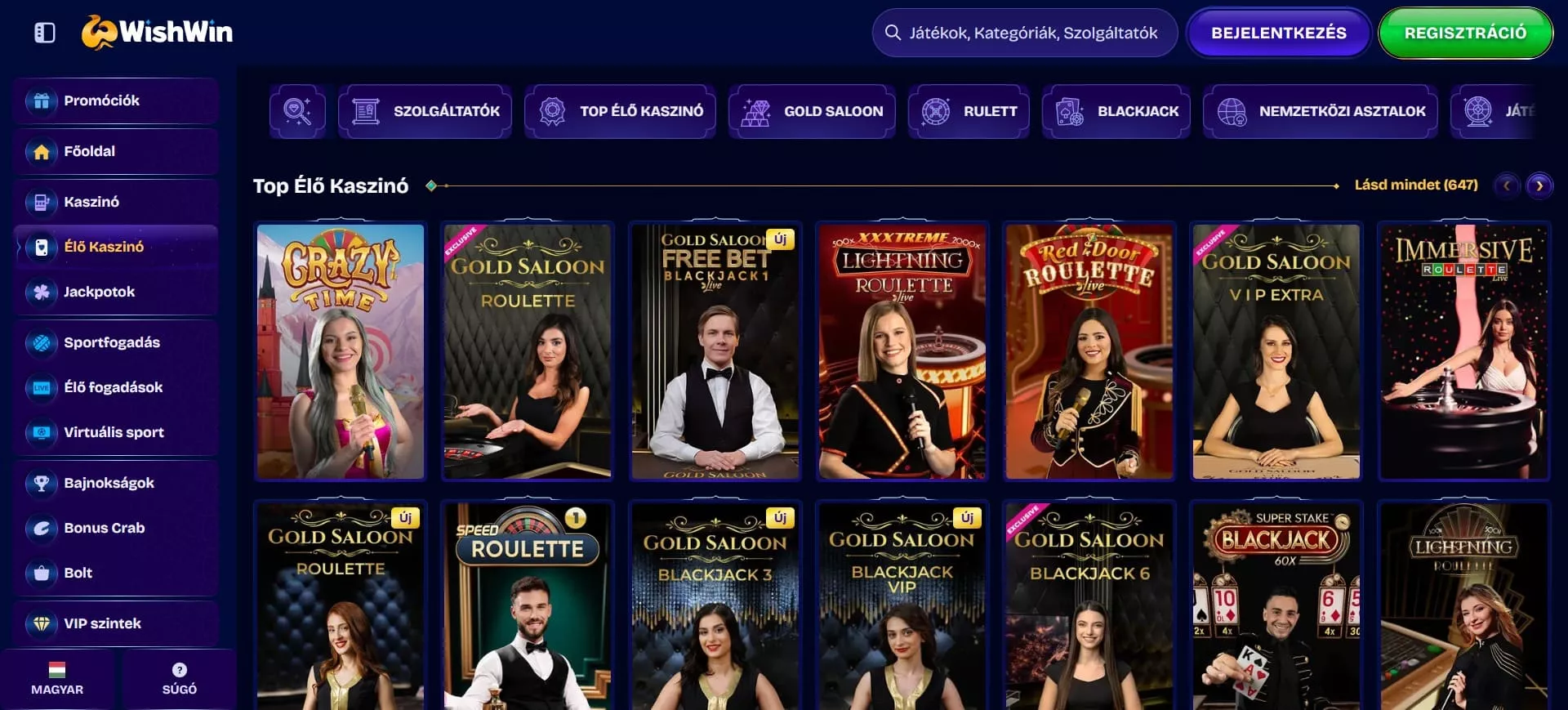Open the Súgó help icon
Image resolution: width=1568 pixels, height=710 pixels.
(x=180, y=669)
